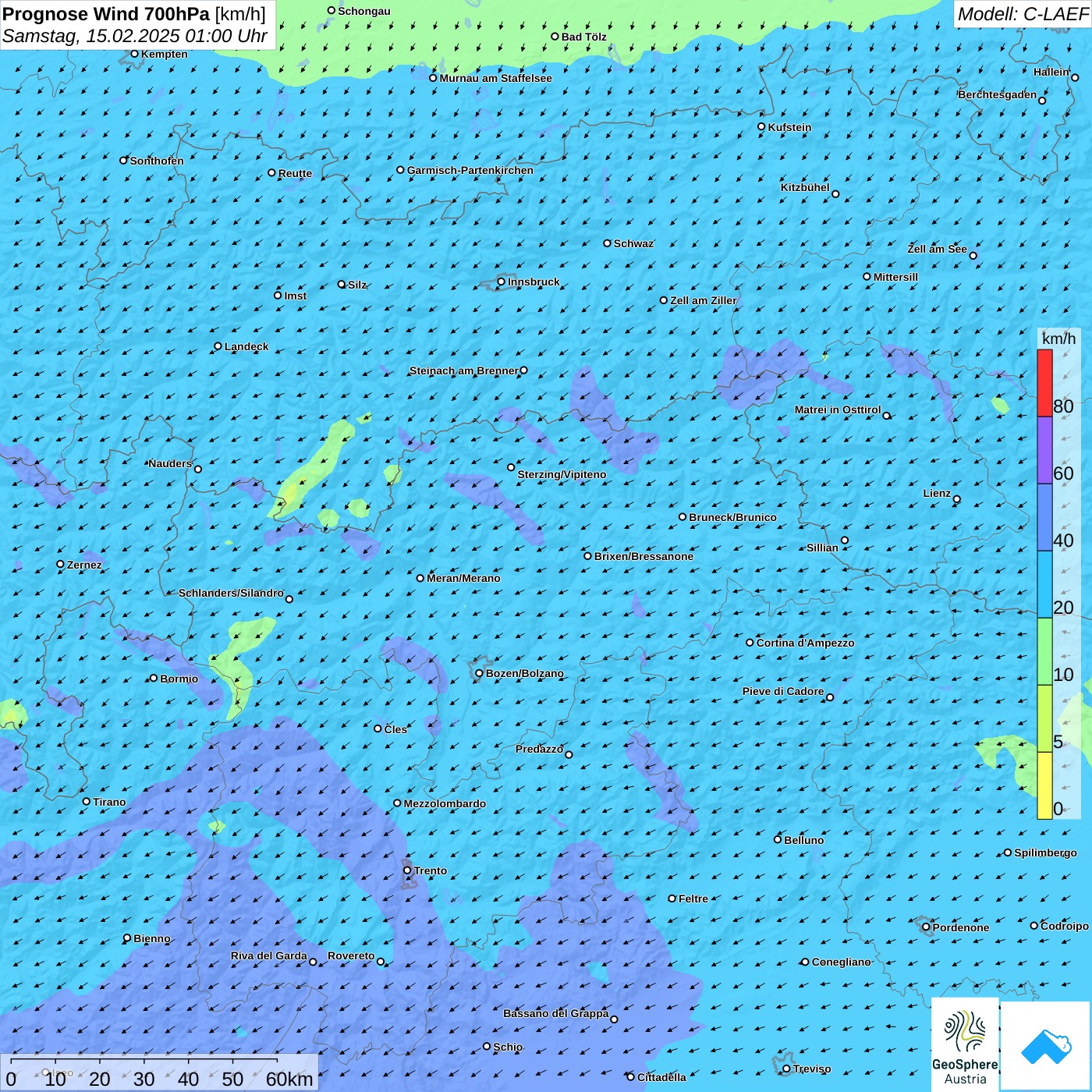Click the 'Lienz' label
The image size is (1092, 1092).
tap(937, 493)
